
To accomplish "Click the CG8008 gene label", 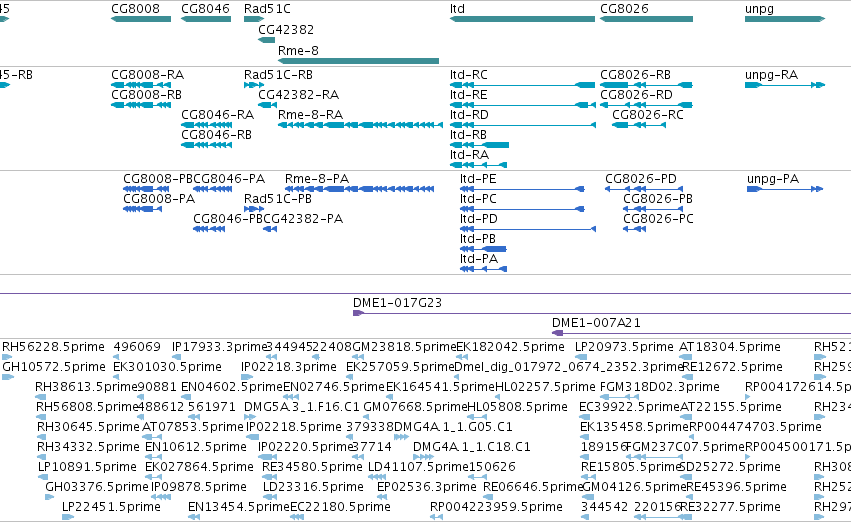I will 136,9.
